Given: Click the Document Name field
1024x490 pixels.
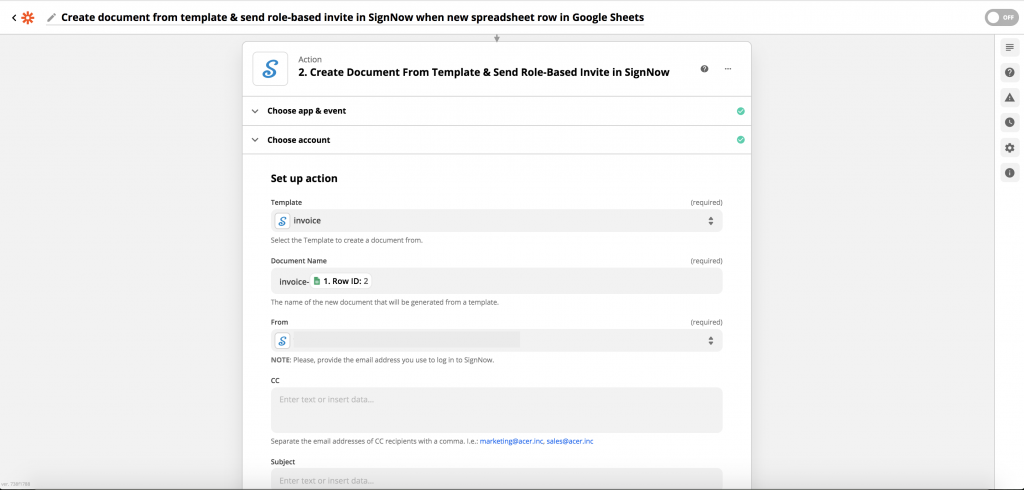Looking at the screenshot, I should click(x=540, y=281).
